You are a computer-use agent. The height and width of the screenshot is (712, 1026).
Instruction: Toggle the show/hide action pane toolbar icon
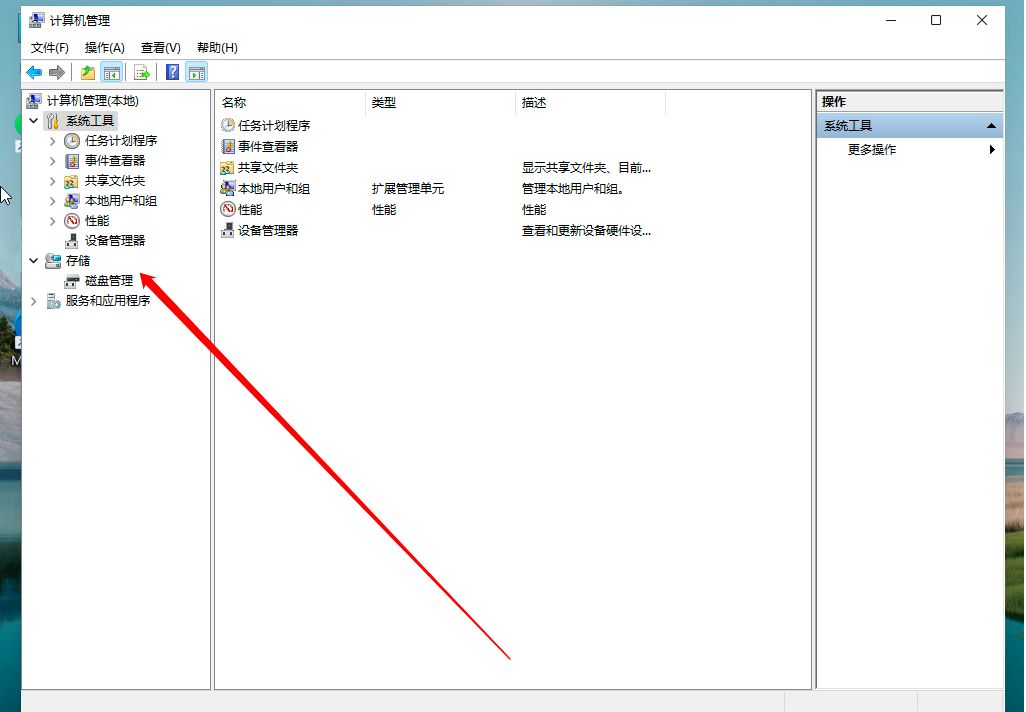coord(196,72)
